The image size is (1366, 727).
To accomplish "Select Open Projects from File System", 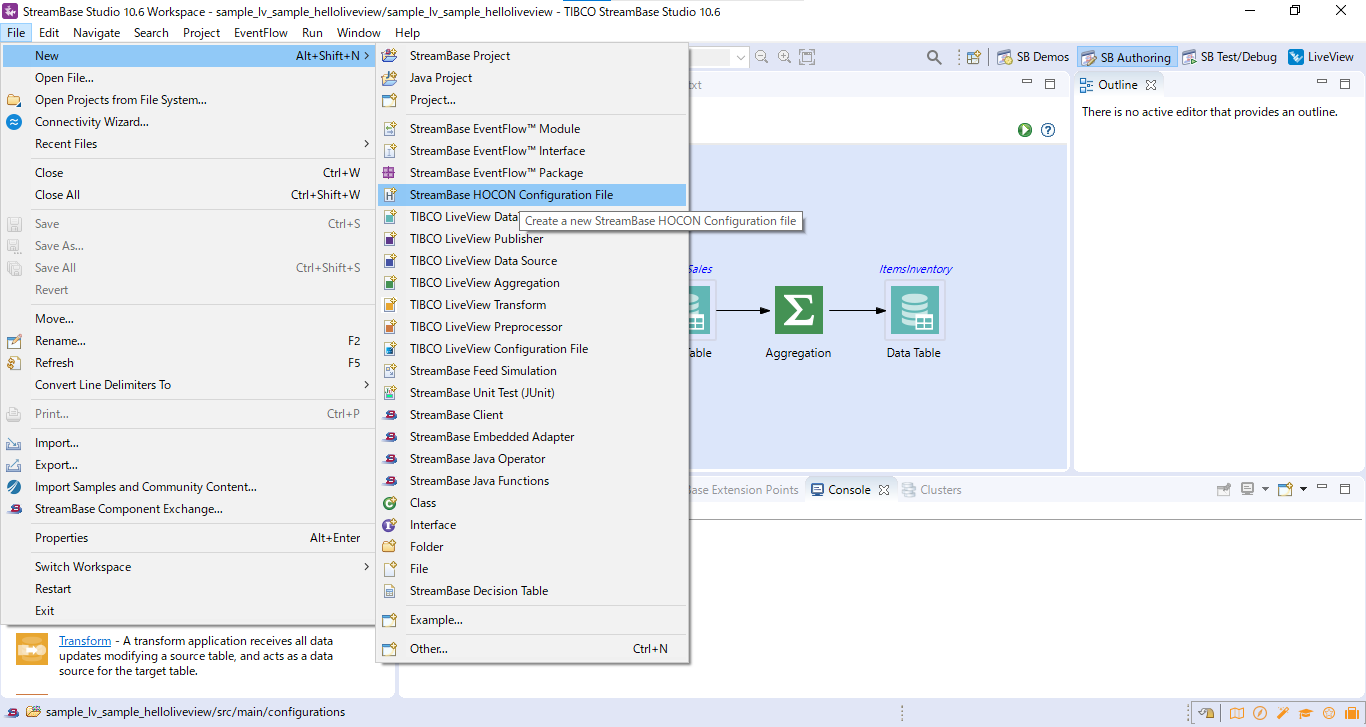I will [188, 100].
